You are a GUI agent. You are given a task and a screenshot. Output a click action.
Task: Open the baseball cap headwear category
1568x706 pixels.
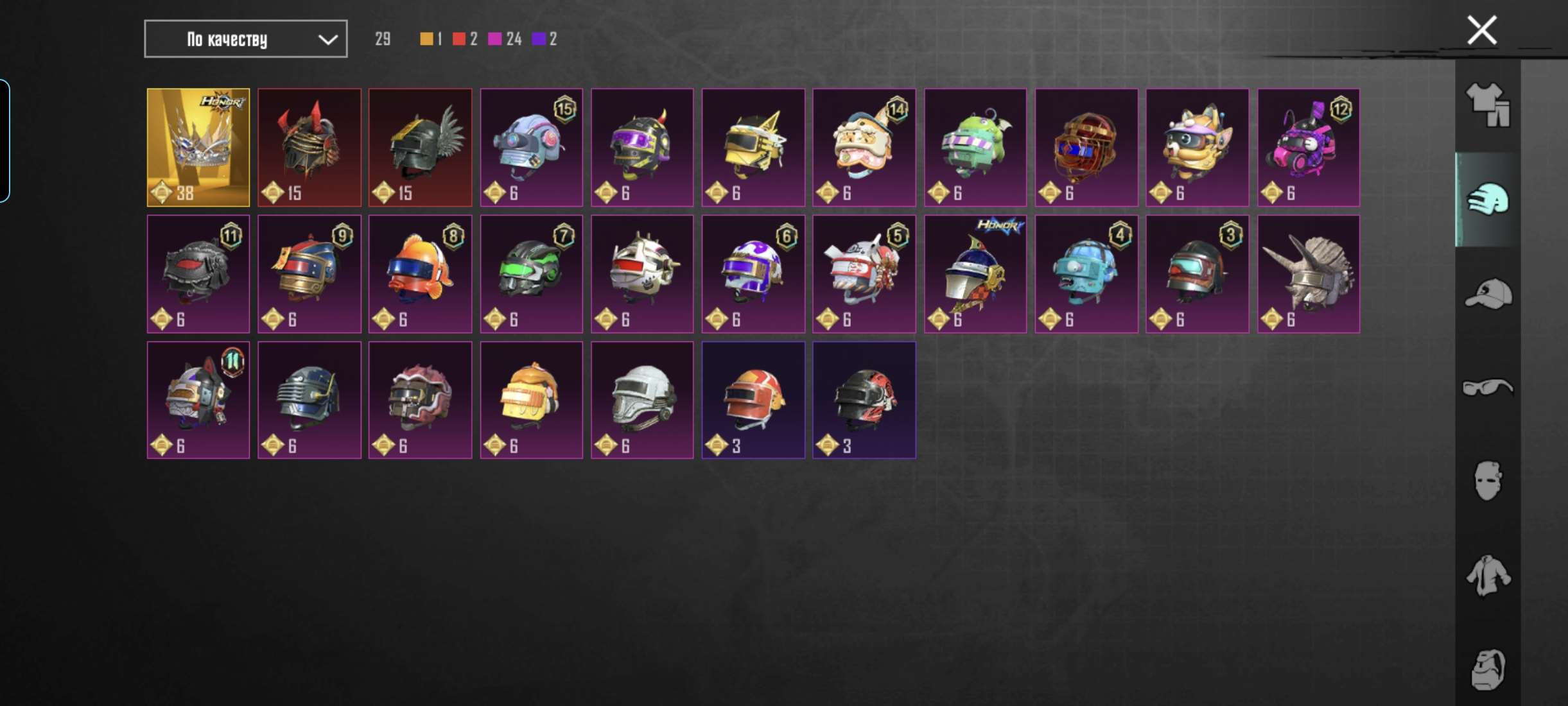[1488, 294]
